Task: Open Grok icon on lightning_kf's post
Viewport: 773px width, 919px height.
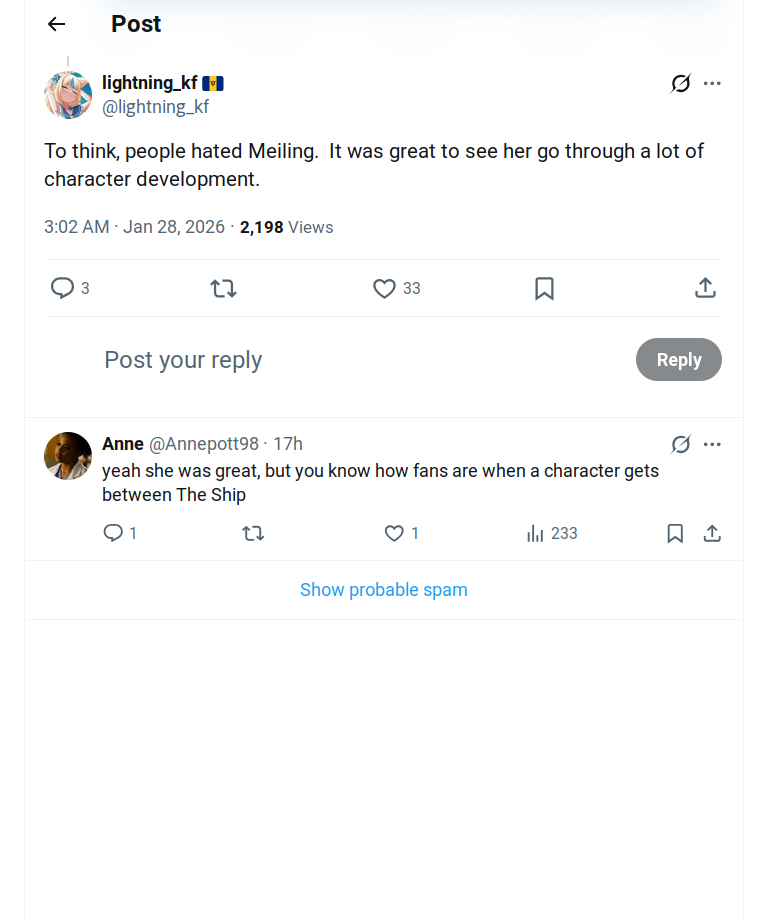Action: point(680,84)
